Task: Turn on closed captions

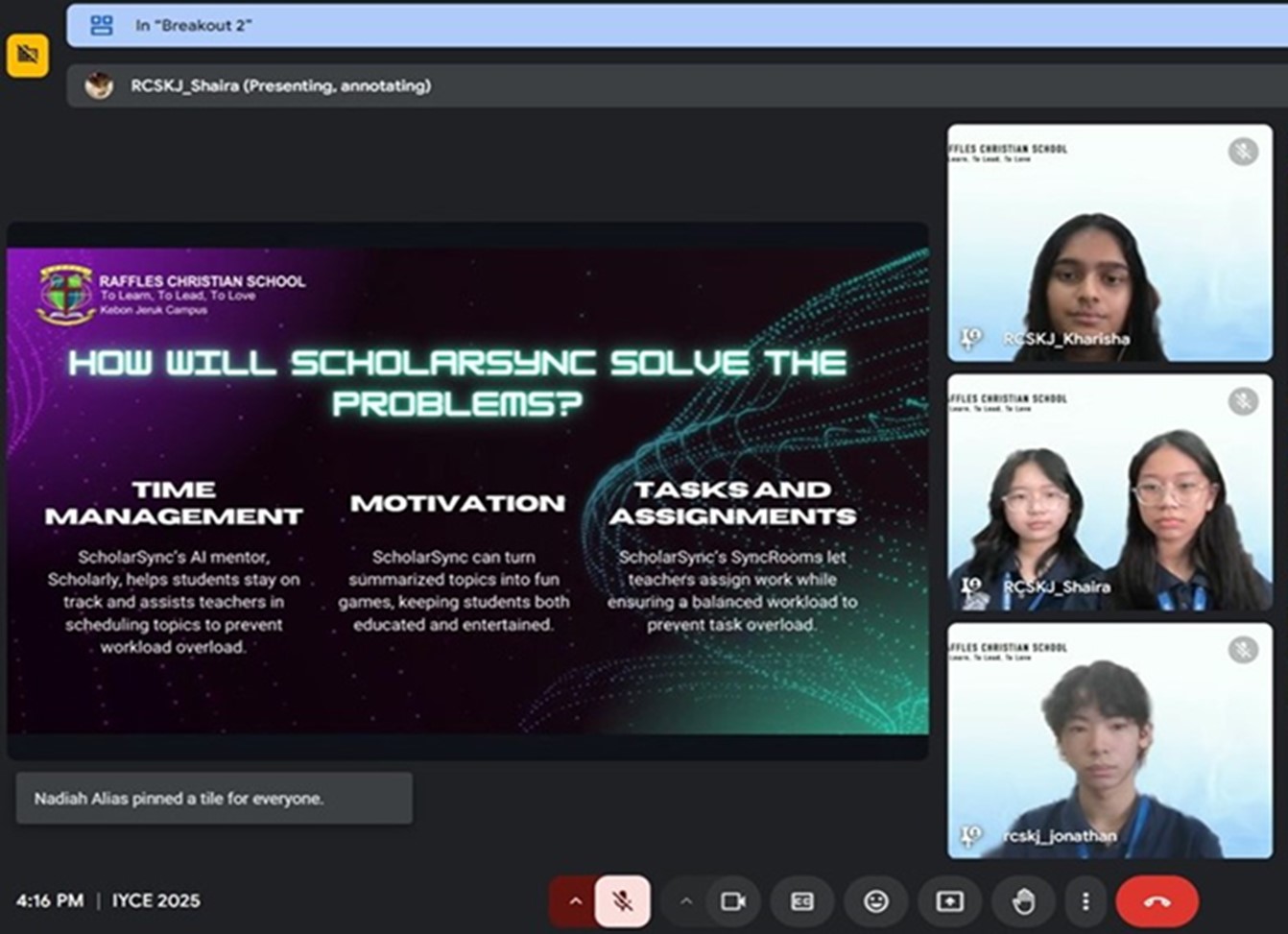Action: (x=802, y=901)
